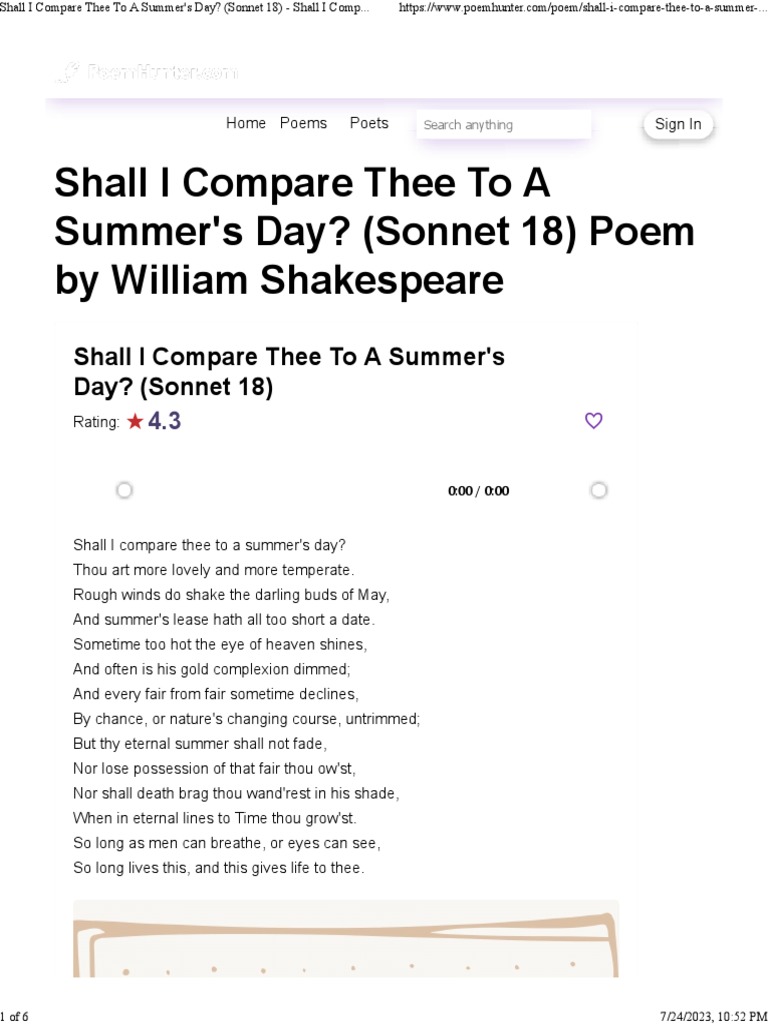
Task: Click the last line, So long lives this
Action: pyautogui.click(x=219, y=867)
